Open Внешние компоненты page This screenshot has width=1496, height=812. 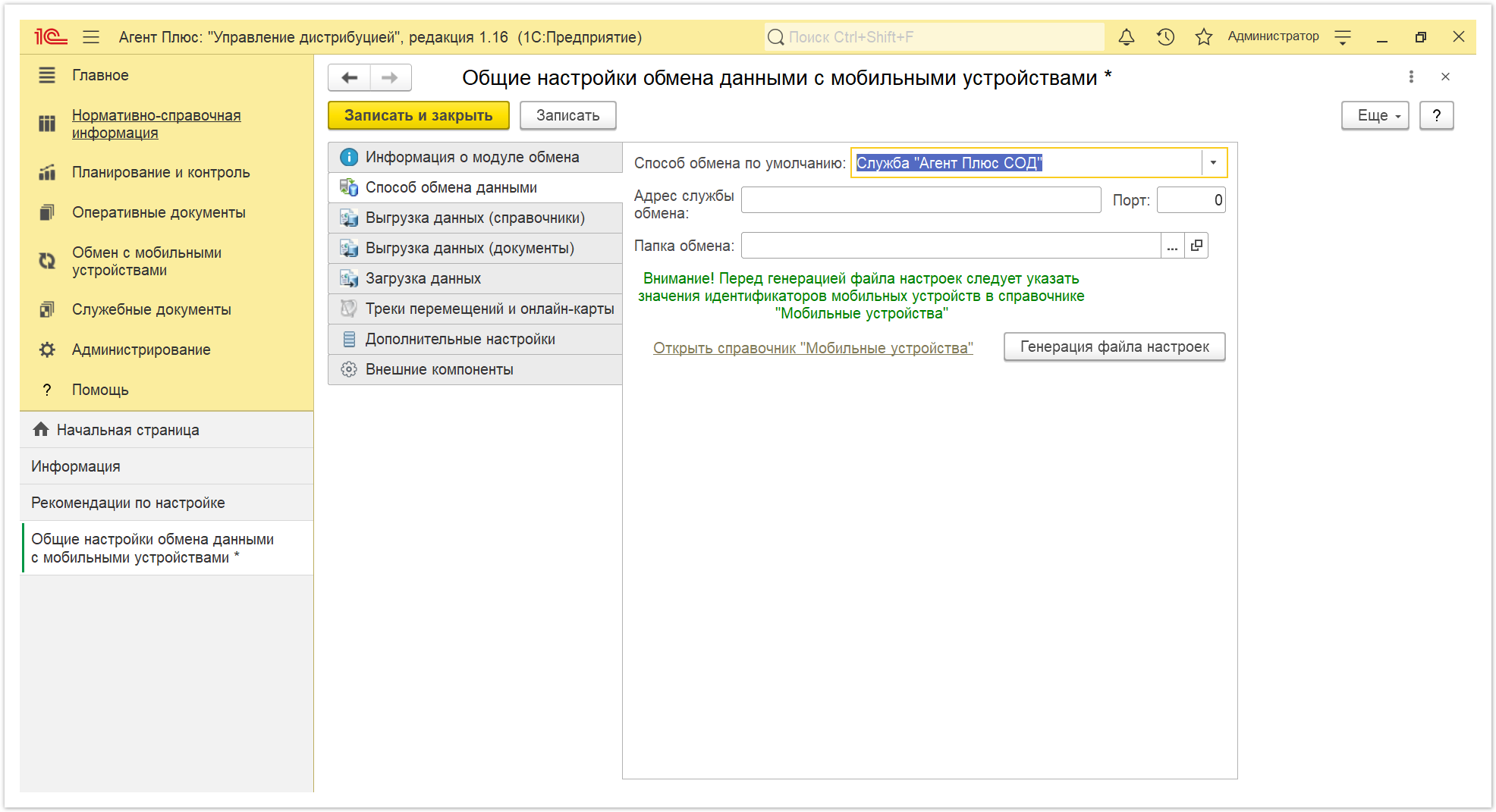(476, 369)
